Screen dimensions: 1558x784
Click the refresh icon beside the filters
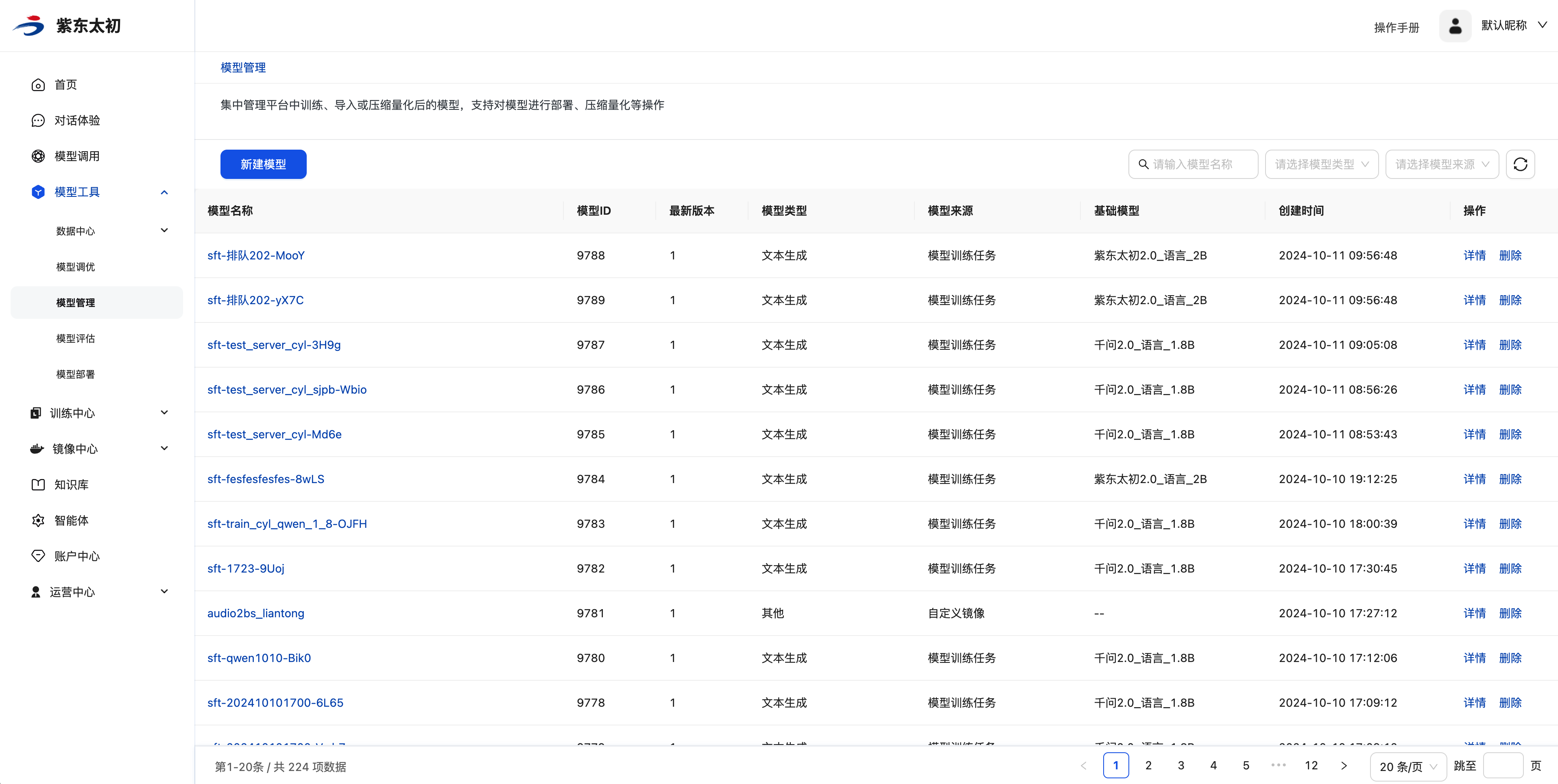1520,164
